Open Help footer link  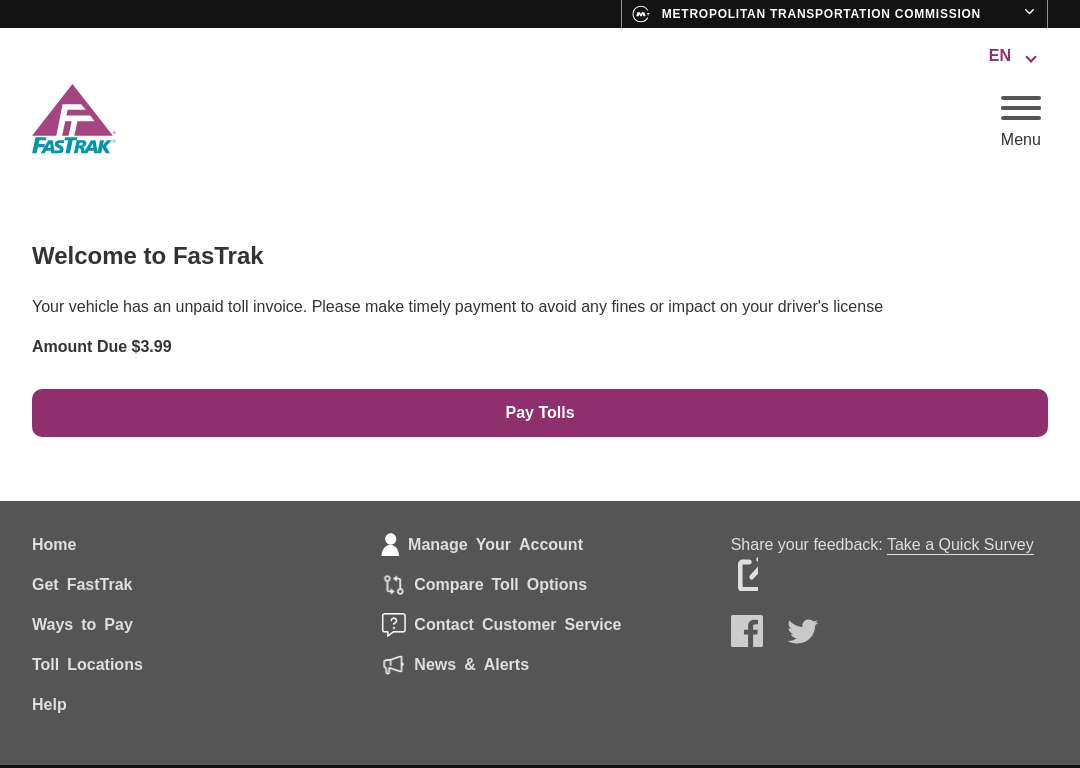pyautogui.click(x=49, y=705)
